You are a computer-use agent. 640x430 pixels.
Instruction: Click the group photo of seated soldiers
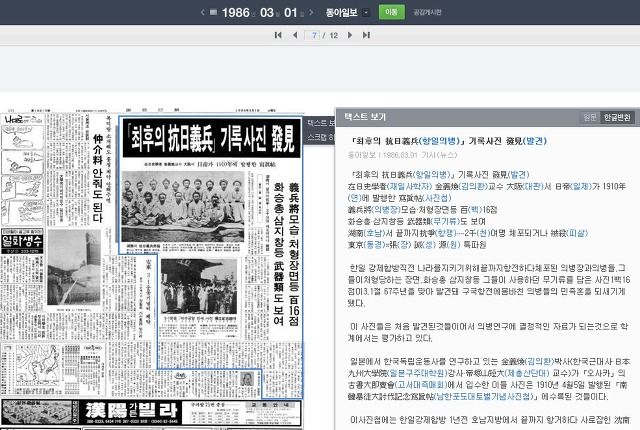click(x=183, y=206)
